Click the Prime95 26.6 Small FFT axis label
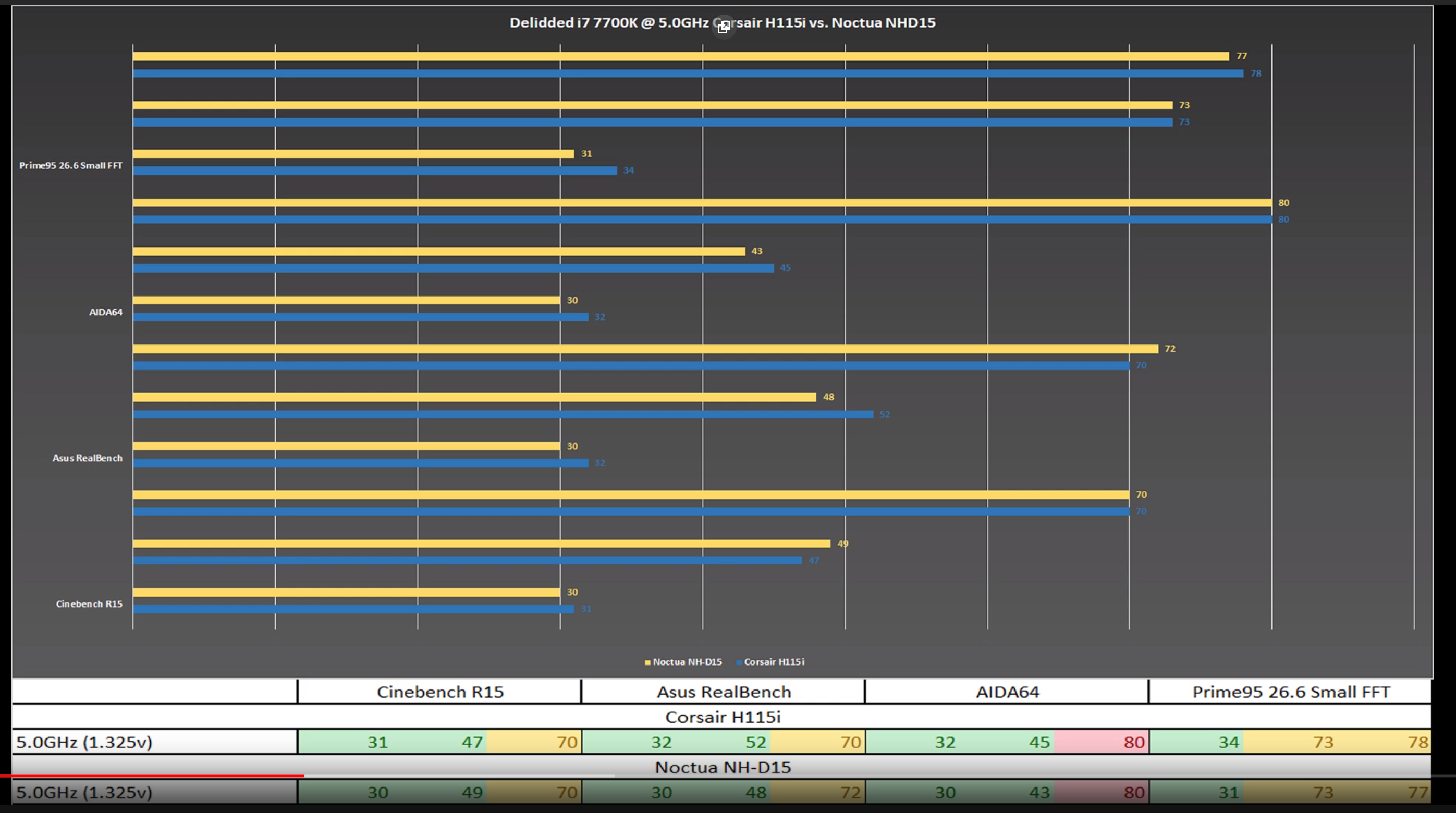 [x=71, y=166]
